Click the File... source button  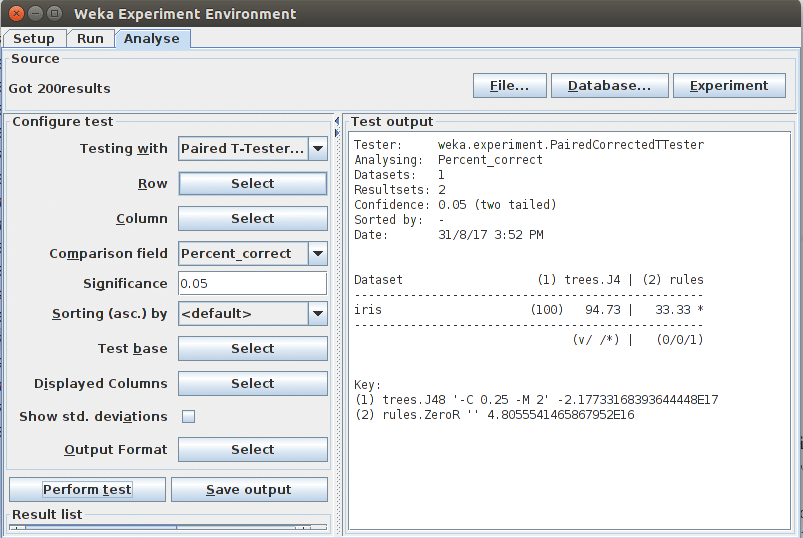pyautogui.click(x=509, y=86)
